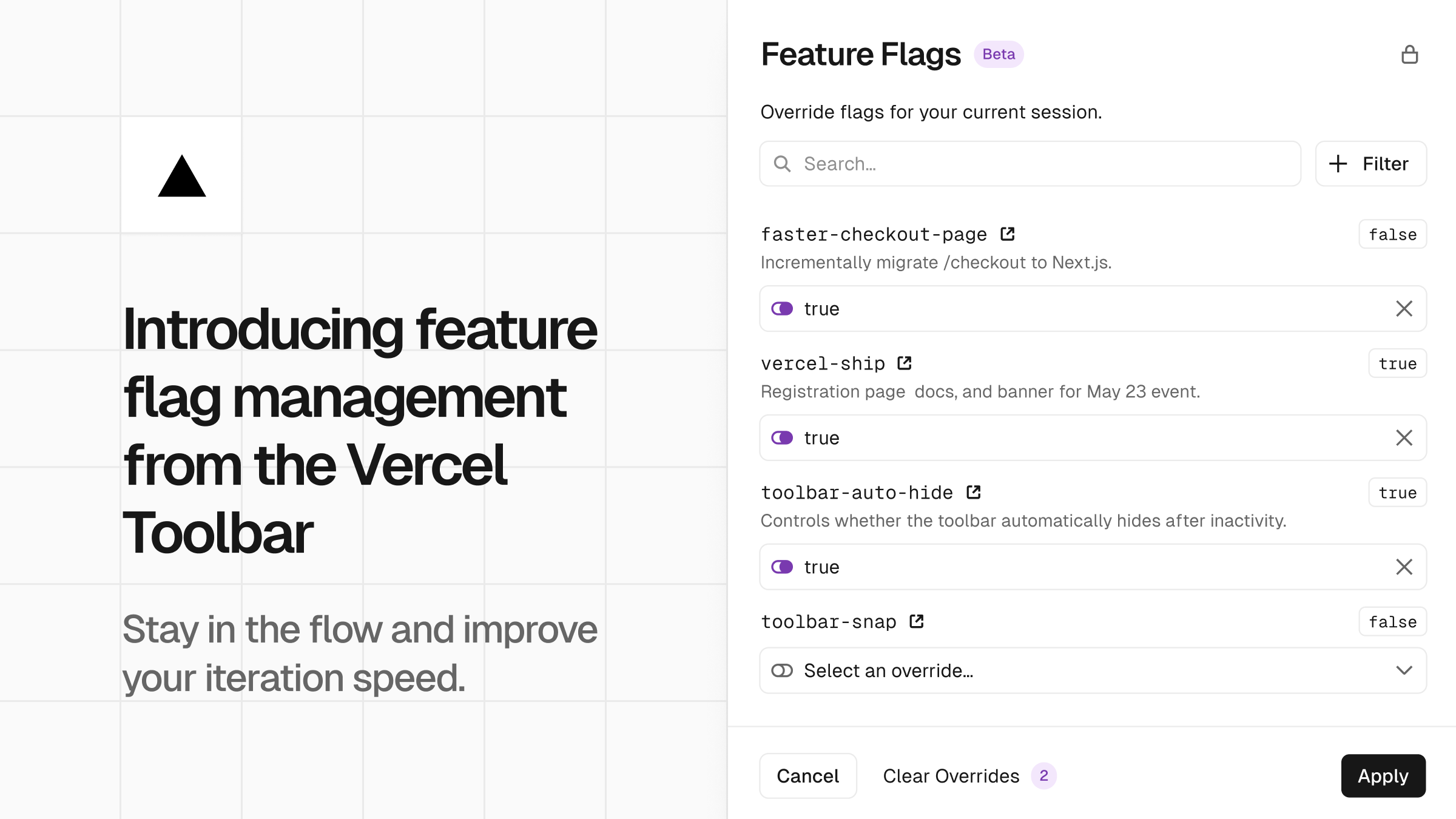The image size is (1456, 819).
Task: Toggle the vercel-ship override switch
Action: pyautogui.click(x=782, y=438)
